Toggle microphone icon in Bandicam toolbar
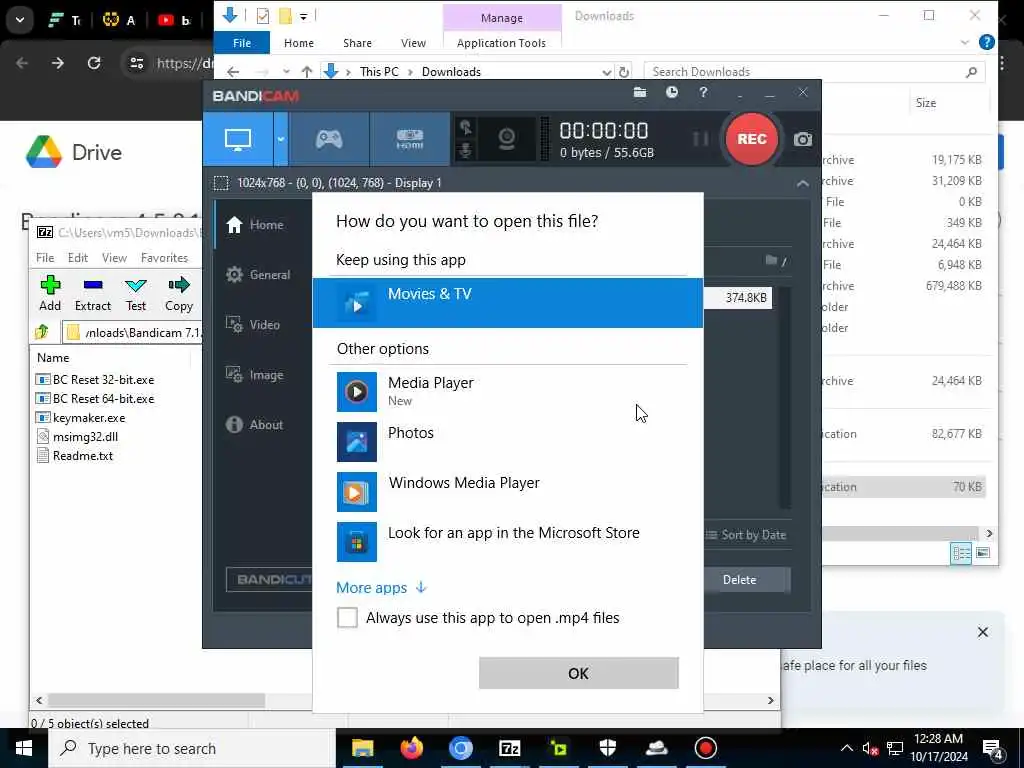 [x=466, y=151]
